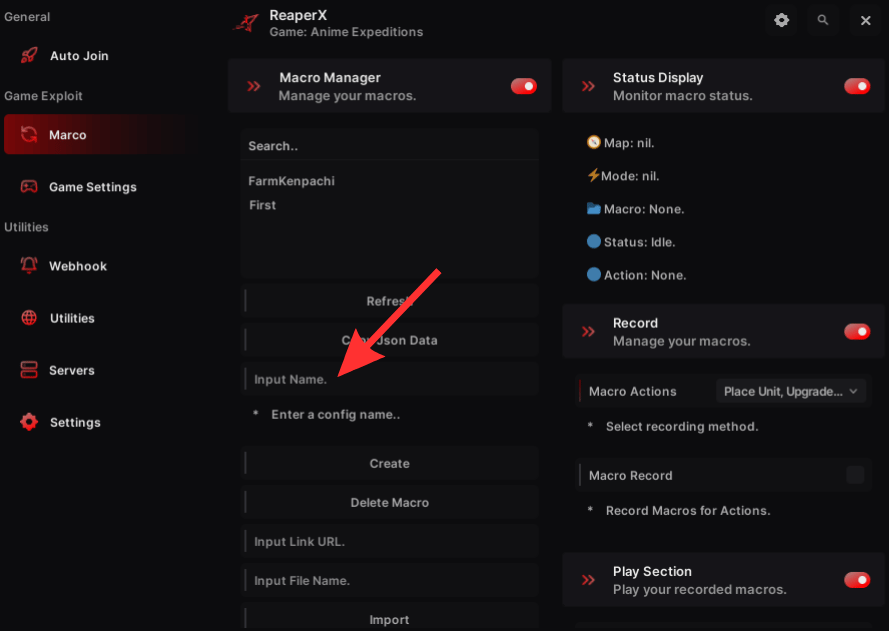Click the compass icon beside Map: nil

pos(593,142)
